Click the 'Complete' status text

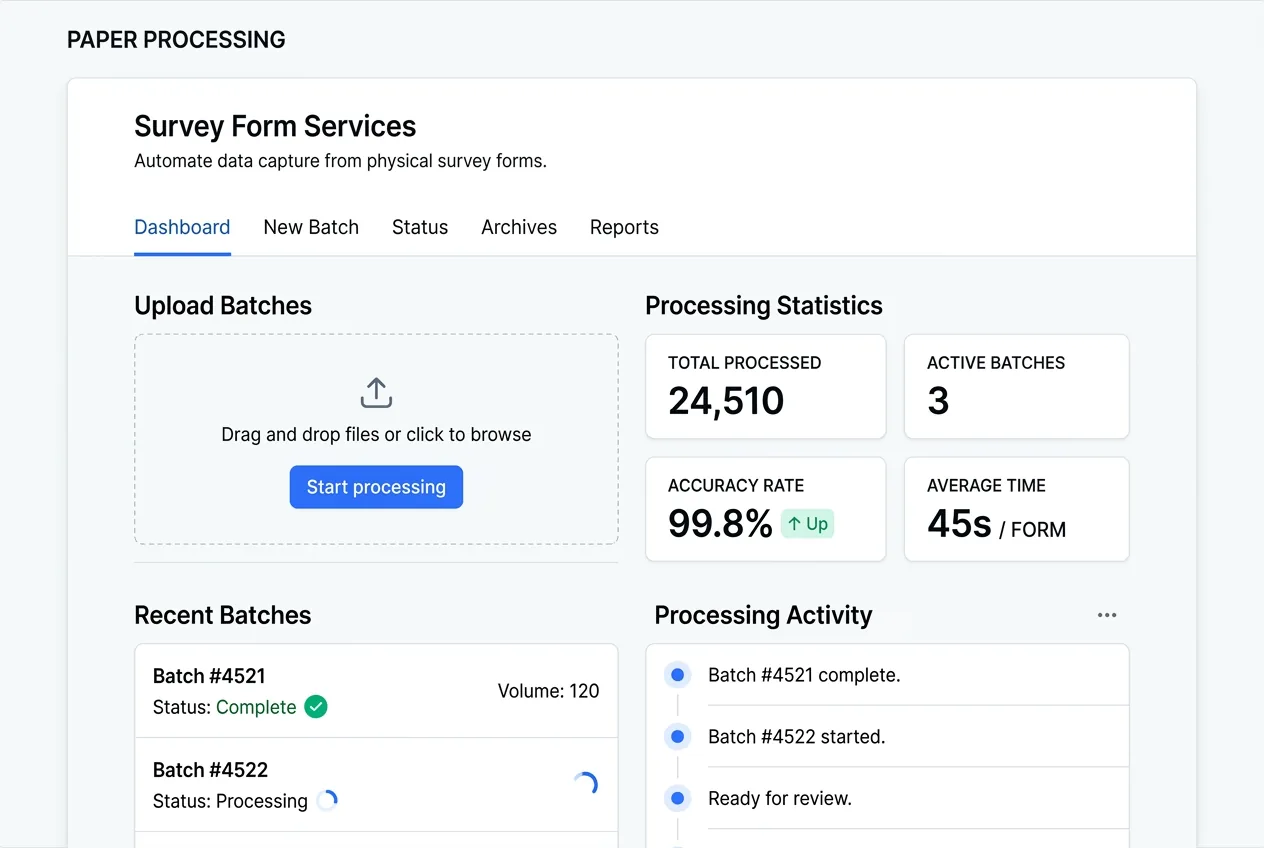point(256,707)
